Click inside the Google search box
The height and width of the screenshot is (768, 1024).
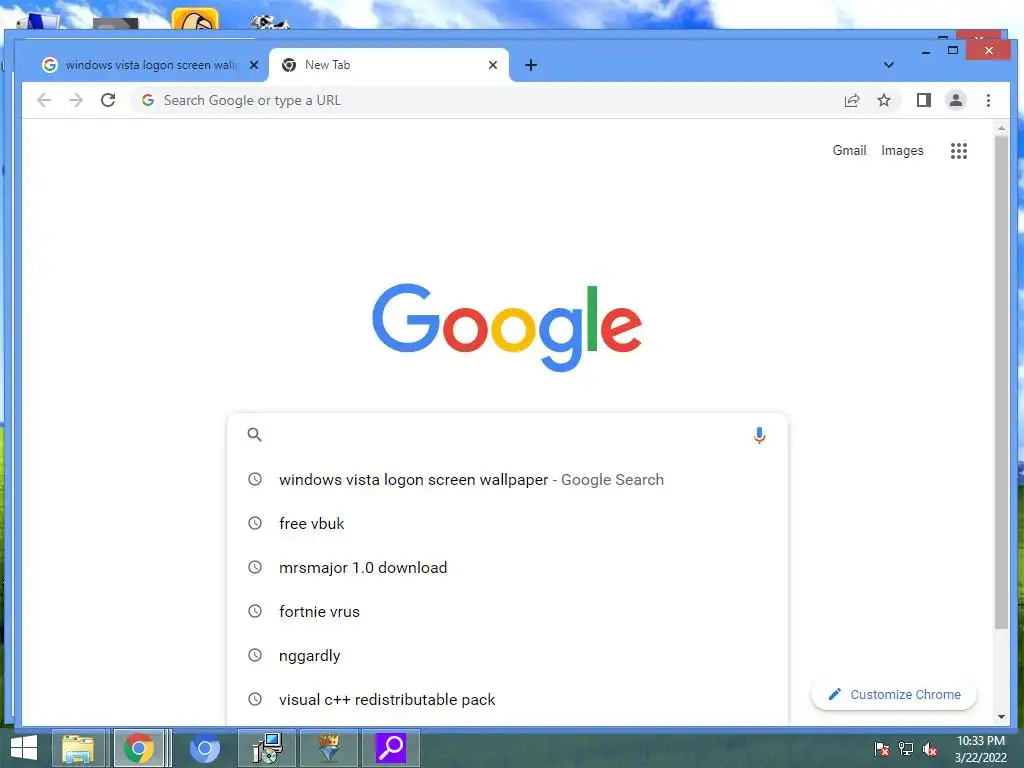coord(507,434)
